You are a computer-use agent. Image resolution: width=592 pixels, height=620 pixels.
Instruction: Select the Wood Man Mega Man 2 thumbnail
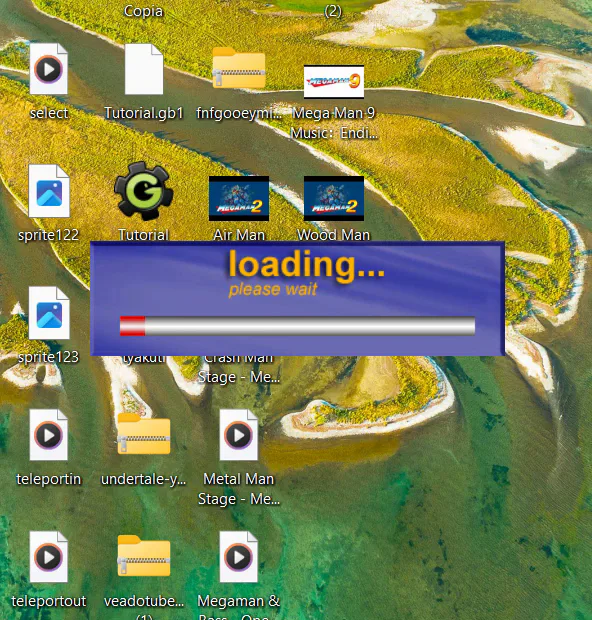point(334,198)
